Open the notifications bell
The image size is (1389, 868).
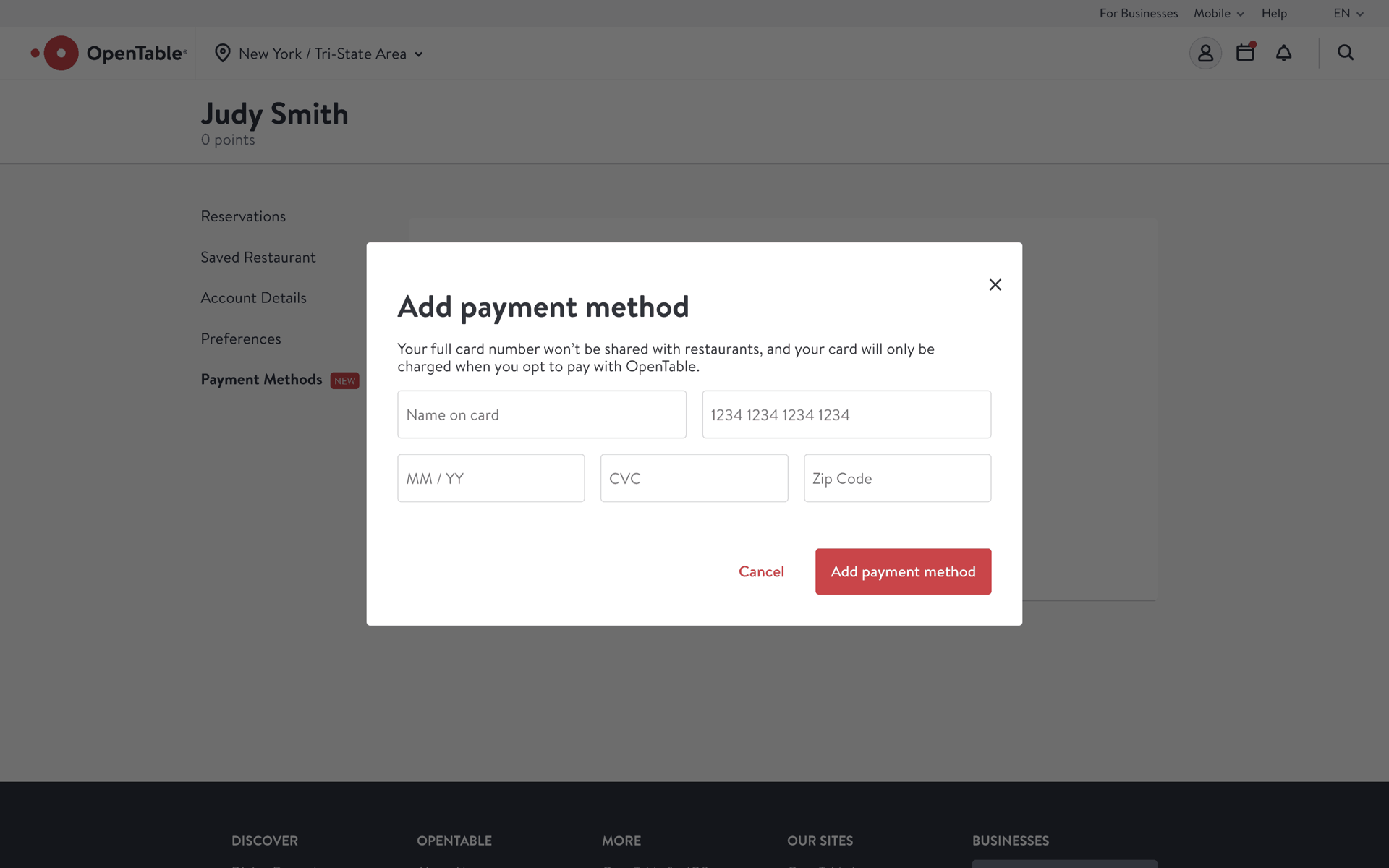(x=1283, y=53)
